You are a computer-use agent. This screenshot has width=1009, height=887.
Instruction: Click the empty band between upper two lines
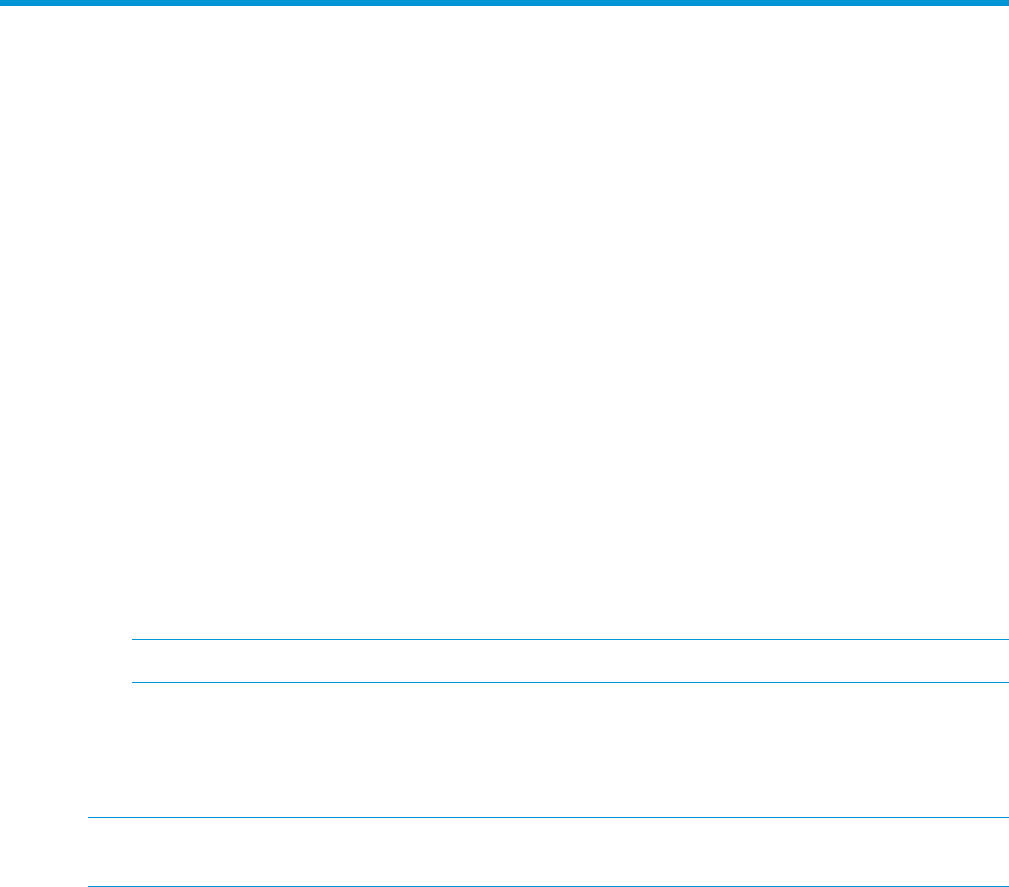570,661
